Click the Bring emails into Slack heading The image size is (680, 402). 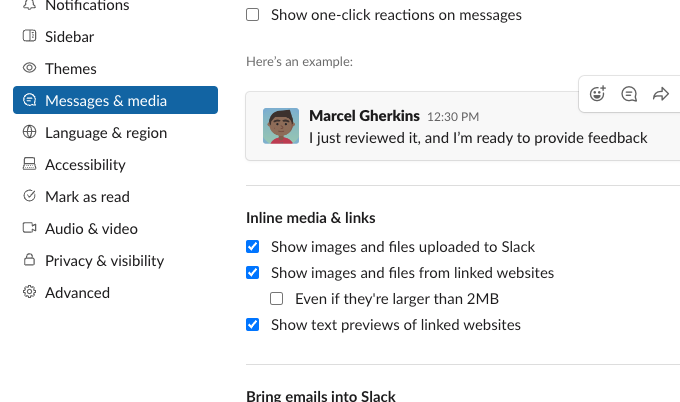(320, 396)
